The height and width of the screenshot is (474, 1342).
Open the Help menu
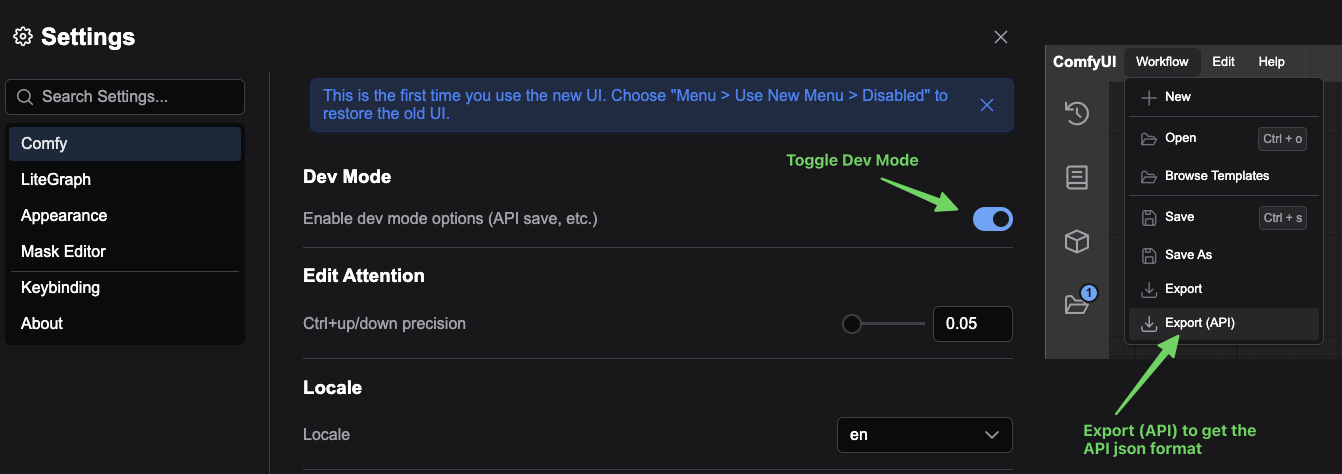(1271, 62)
